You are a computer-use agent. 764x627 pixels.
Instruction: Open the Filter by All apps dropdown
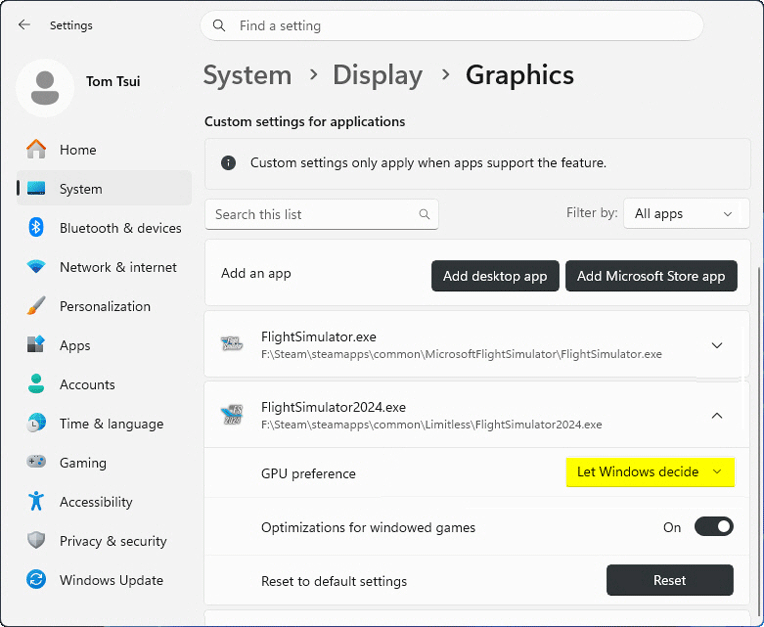point(685,214)
